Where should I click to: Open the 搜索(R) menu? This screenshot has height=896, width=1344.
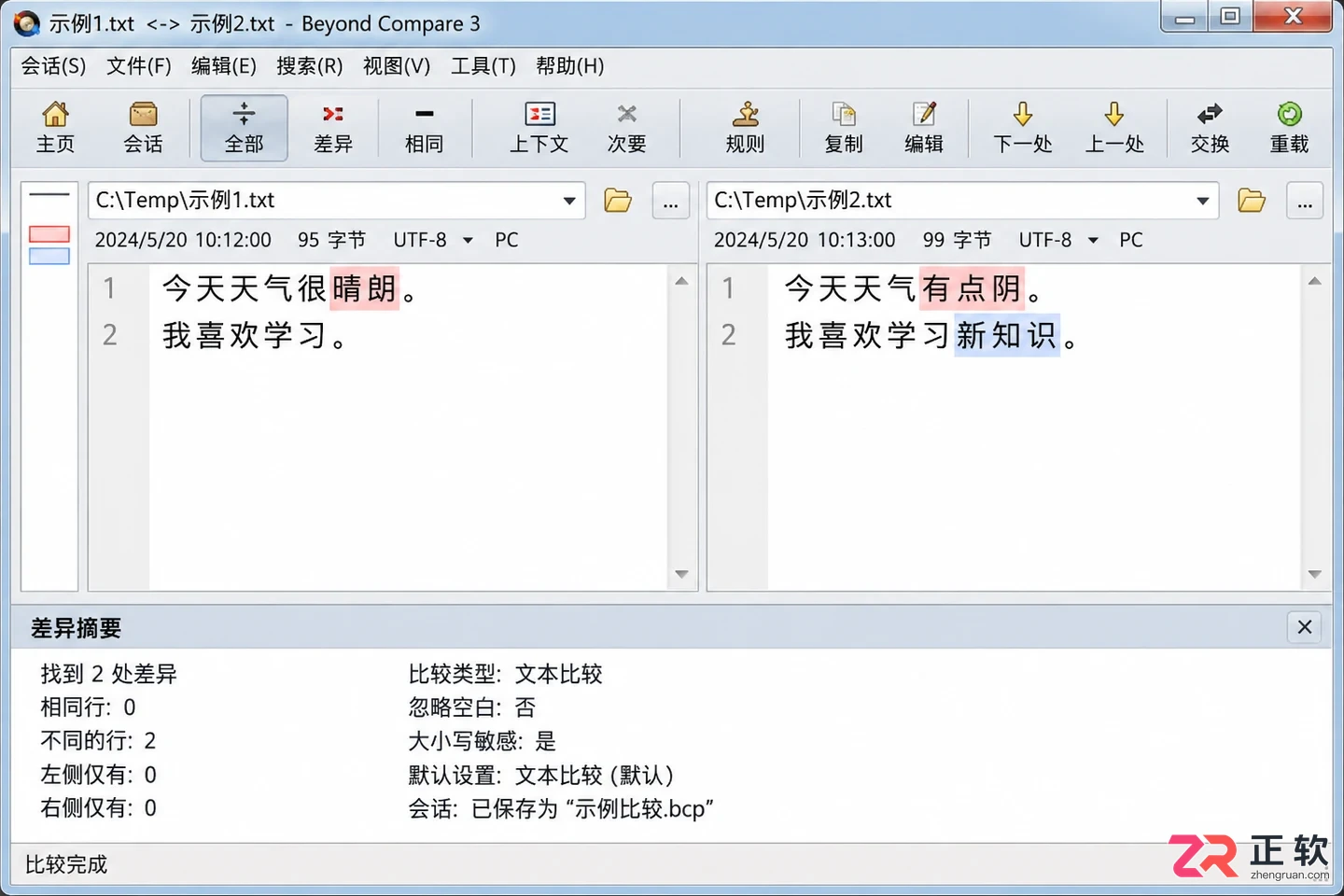pyautogui.click(x=309, y=66)
